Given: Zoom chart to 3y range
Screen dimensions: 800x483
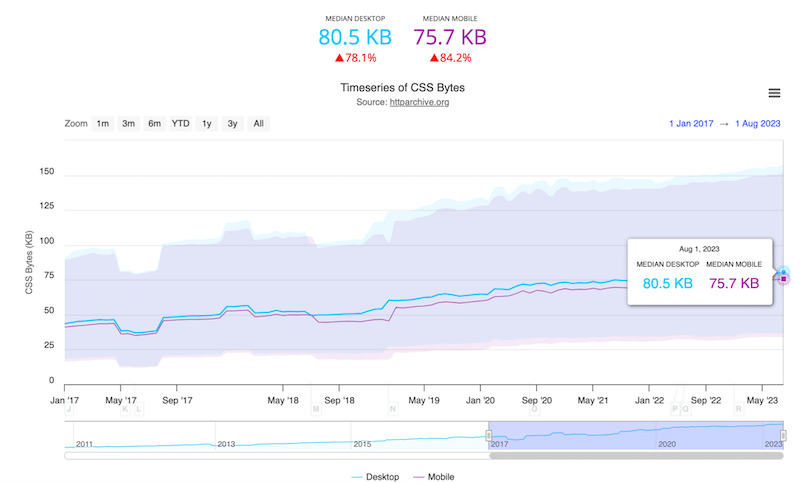Looking at the screenshot, I should click(x=232, y=124).
